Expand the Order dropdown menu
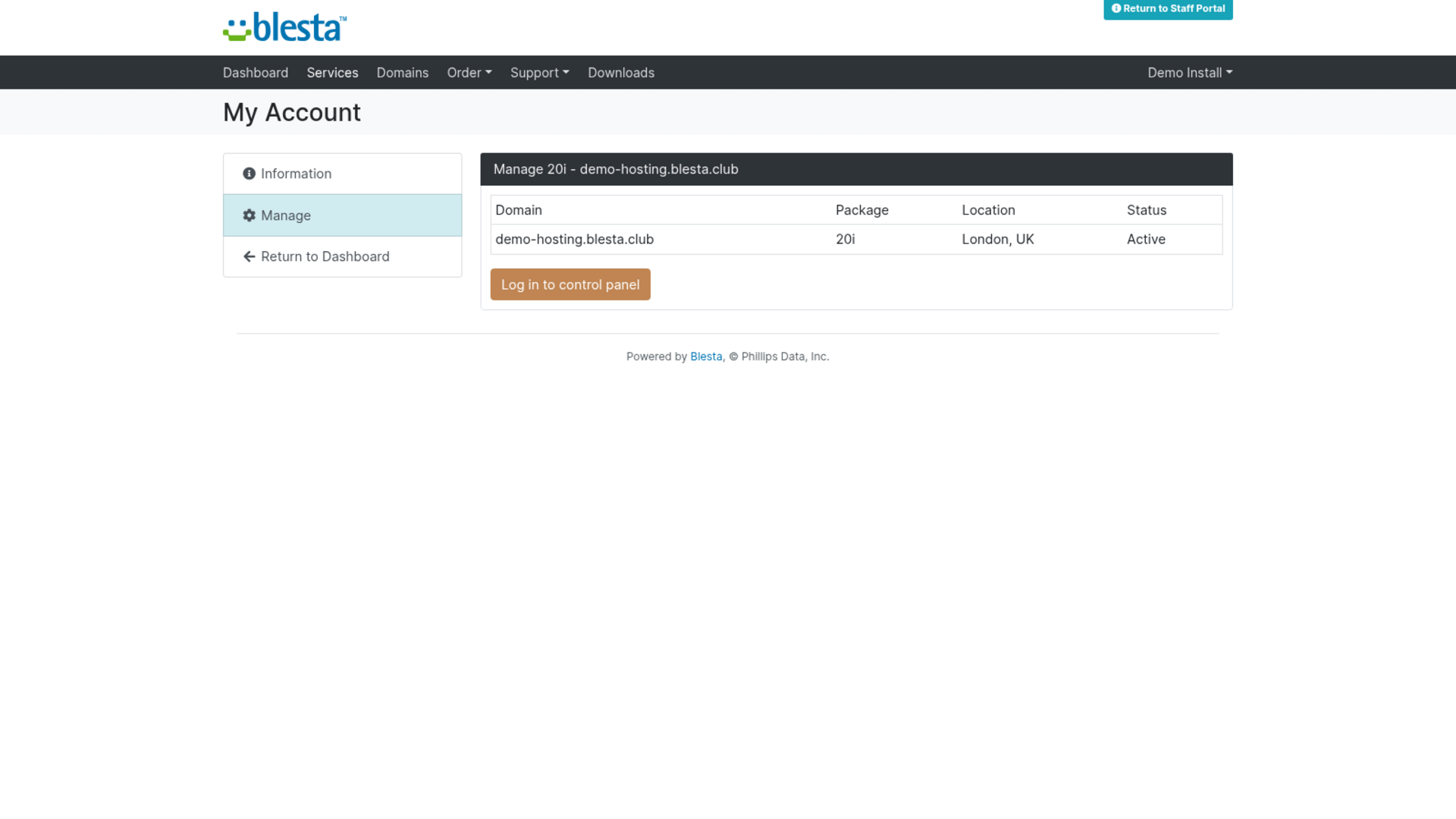 (x=469, y=73)
